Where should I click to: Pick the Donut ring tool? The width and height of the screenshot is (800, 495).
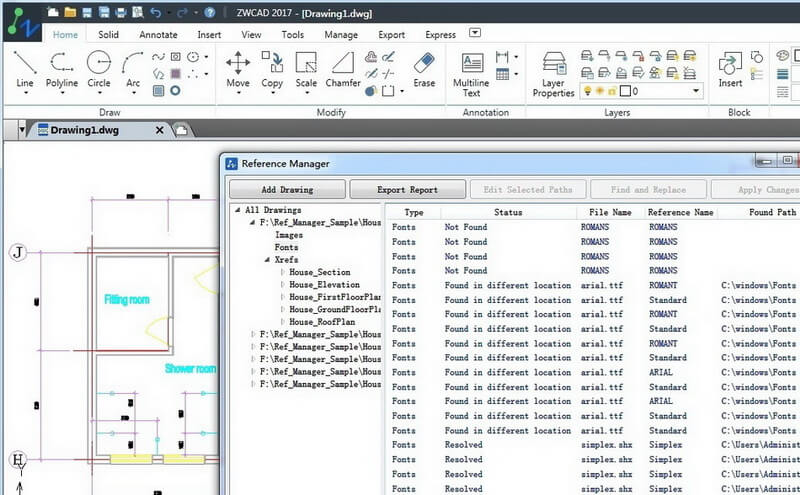175,91
